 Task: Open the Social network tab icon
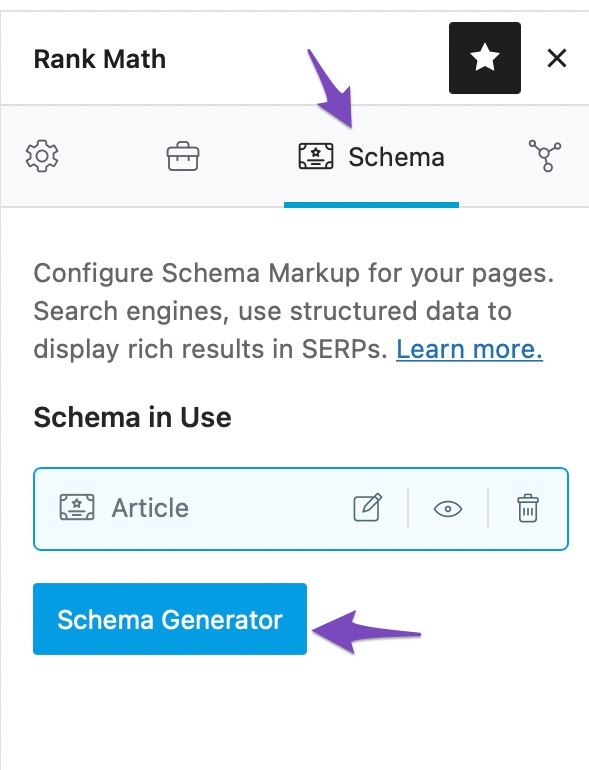545,156
